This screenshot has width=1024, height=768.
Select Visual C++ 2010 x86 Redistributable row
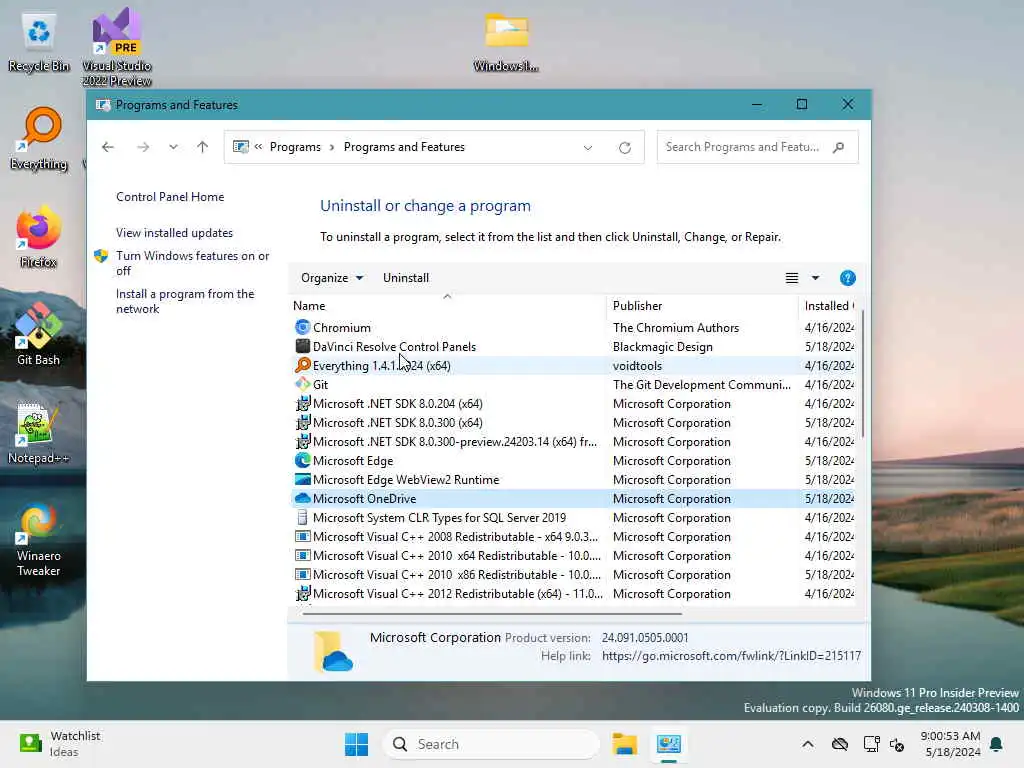click(x=571, y=574)
